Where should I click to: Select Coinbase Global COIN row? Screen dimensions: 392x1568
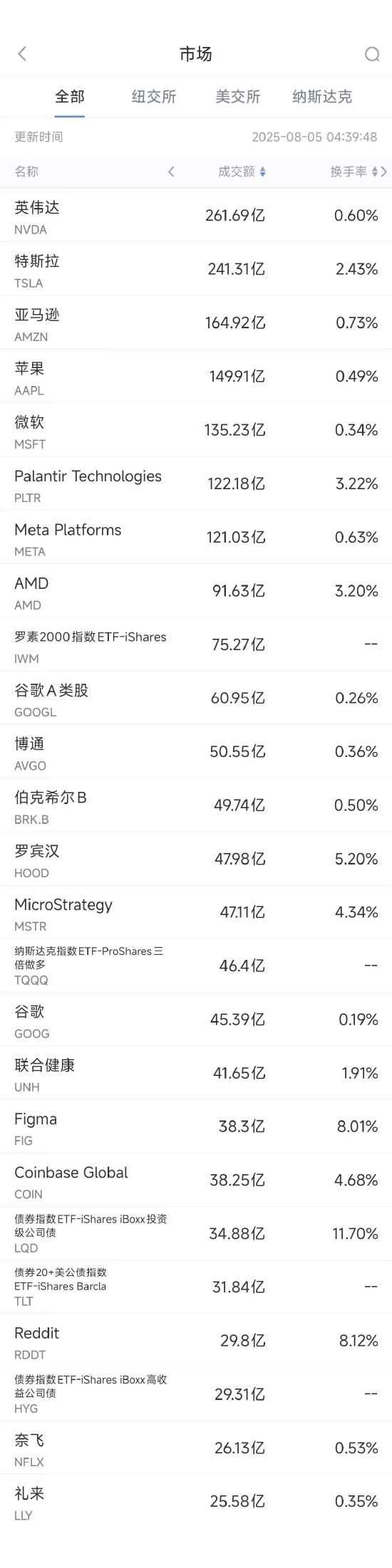(196, 1180)
